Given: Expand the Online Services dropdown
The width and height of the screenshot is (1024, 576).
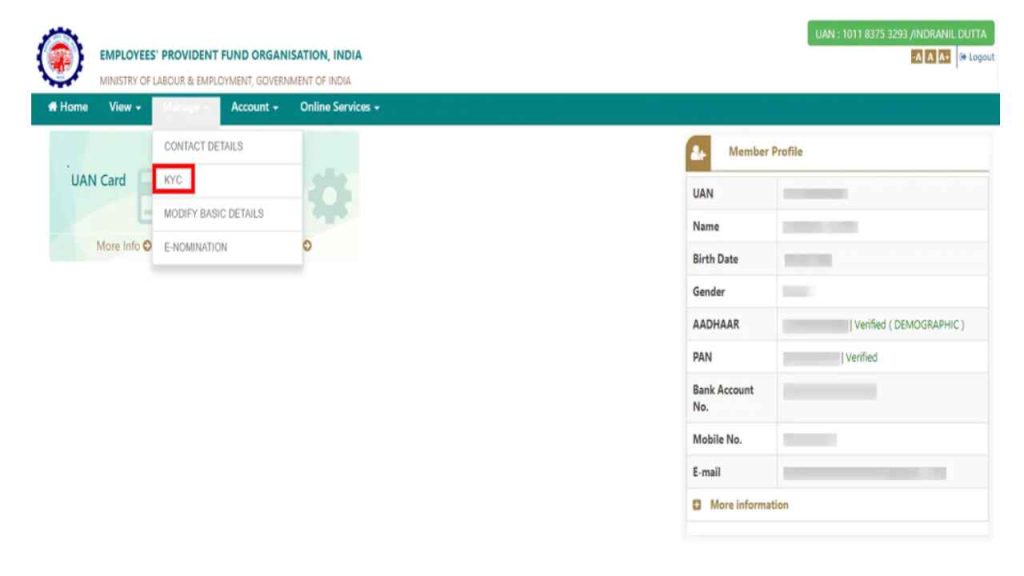Looking at the screenshot, I should coord(340,107).
